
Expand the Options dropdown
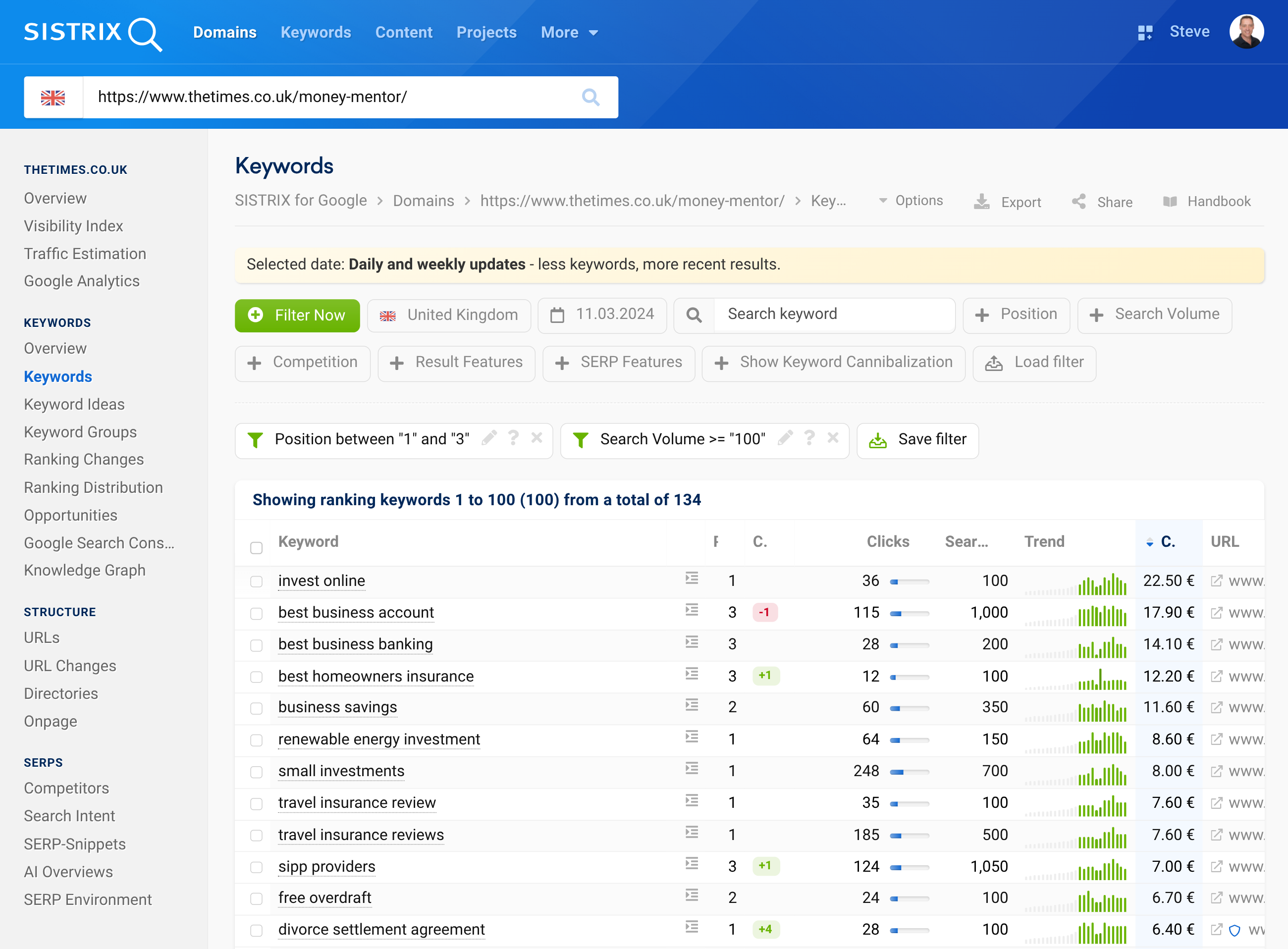(x=911, y=201)
